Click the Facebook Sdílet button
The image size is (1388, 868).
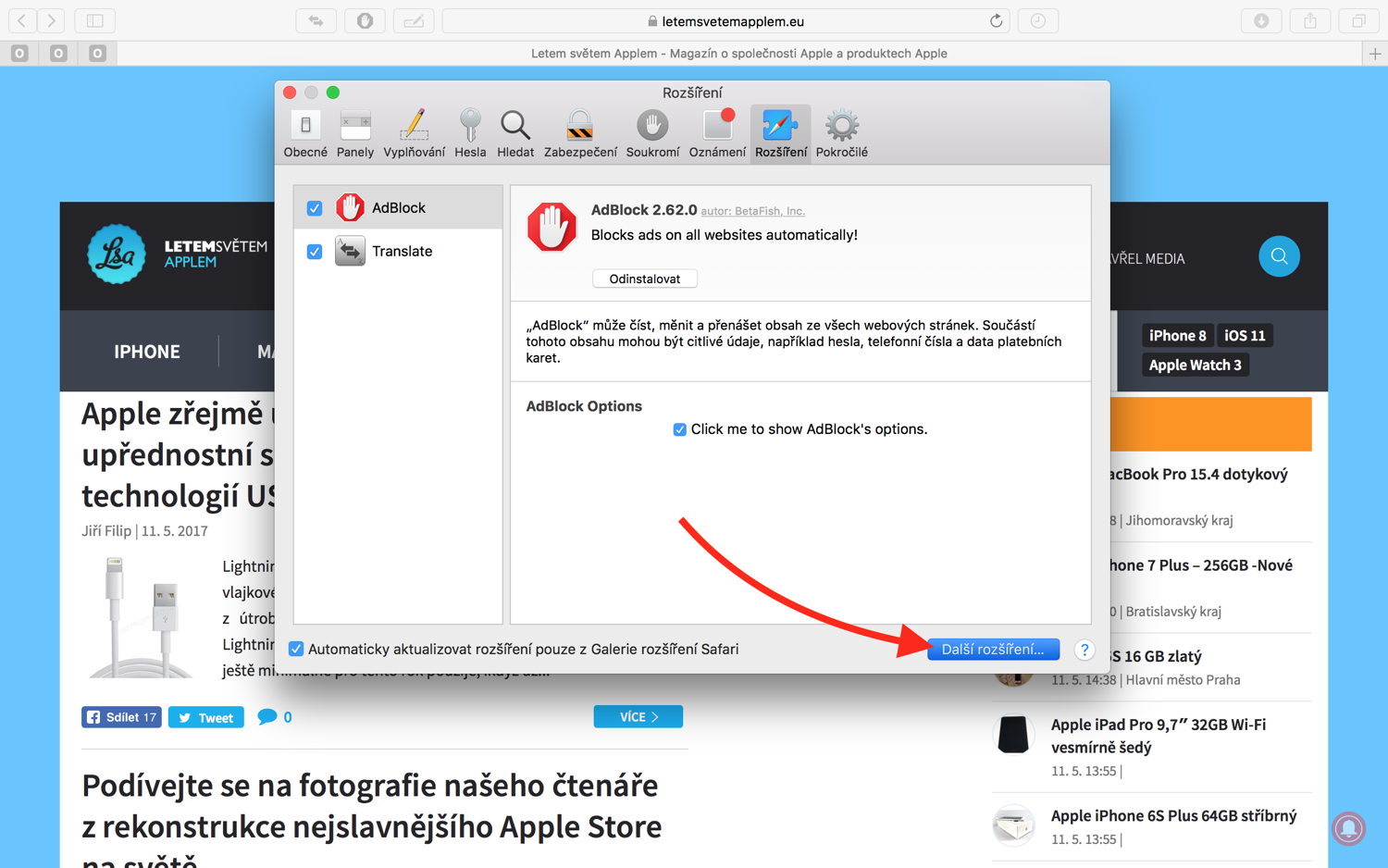[121, 717]
